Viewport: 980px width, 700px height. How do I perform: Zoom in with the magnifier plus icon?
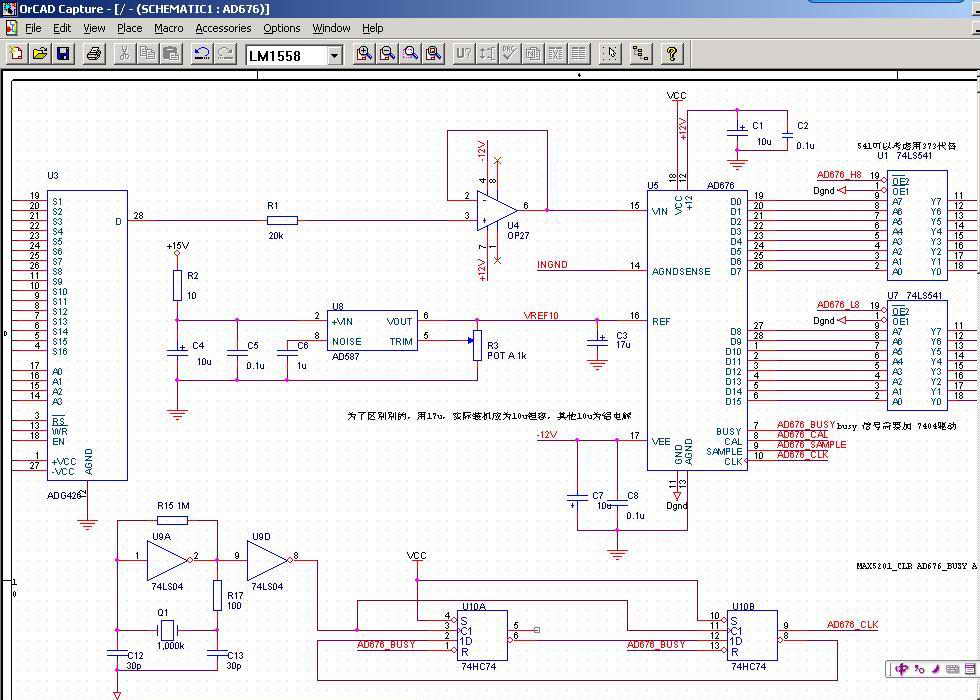[364, 54]
